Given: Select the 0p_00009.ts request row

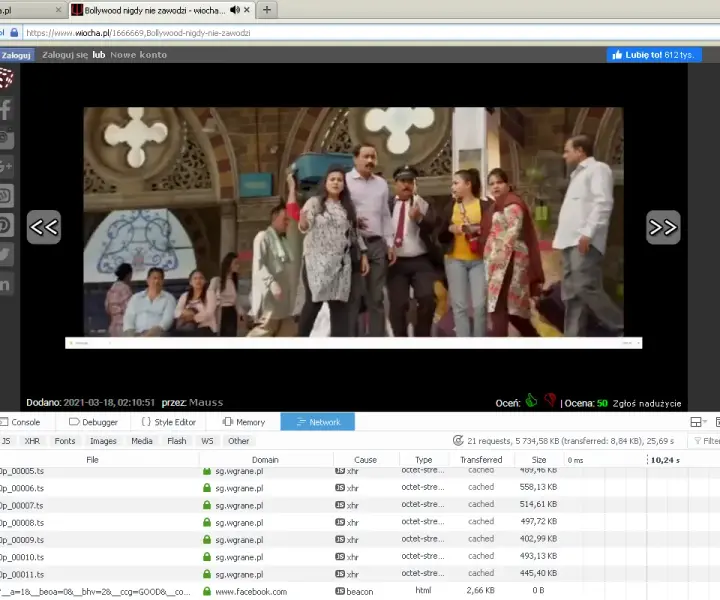Looking at the screenshot, I should tap(360, 540).
